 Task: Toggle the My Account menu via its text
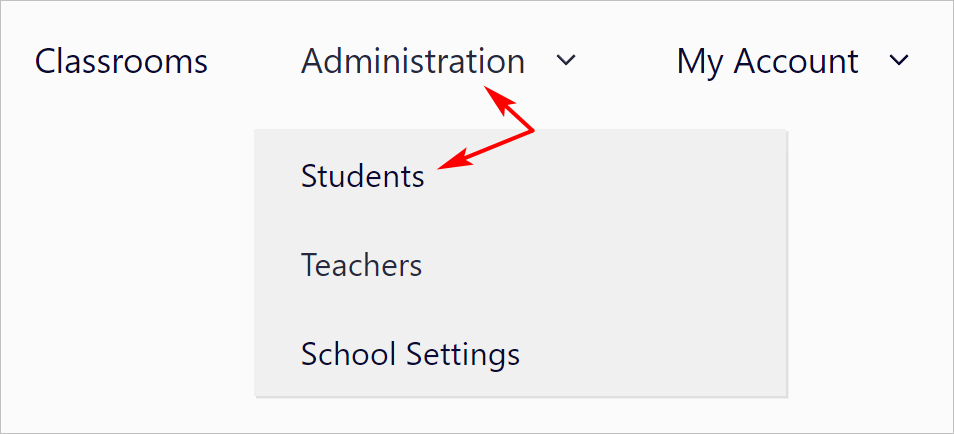click(767, 63)
